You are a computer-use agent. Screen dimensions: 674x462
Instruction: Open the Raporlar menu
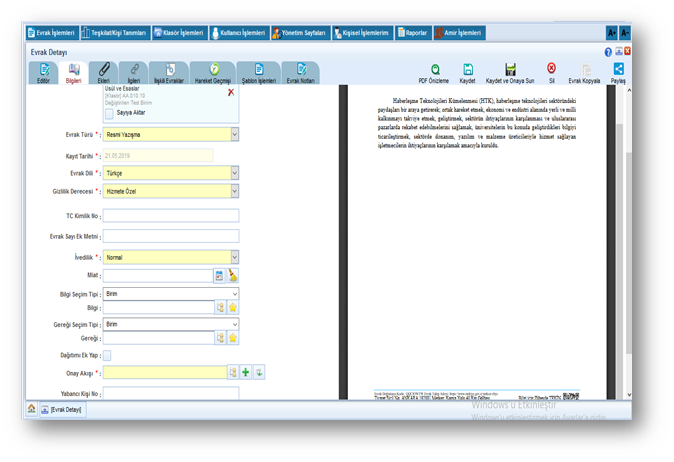[411, 32]
